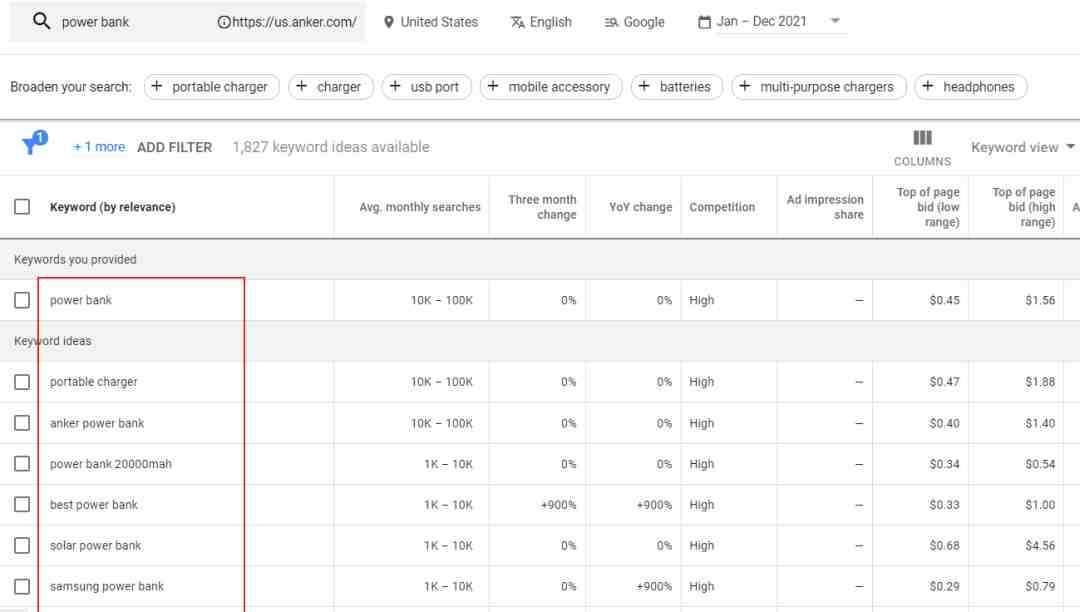This screenshot has height=612, width=1080.
Task: Click plus icon on mobile accessory chip
Action: (x=493, y=86)
